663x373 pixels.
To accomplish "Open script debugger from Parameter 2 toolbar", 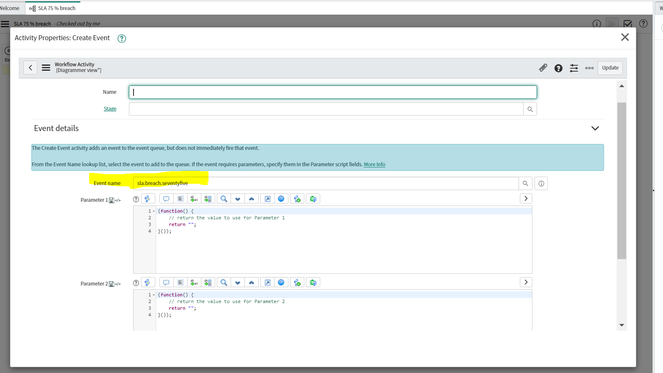I will click(x=297, y=282).
